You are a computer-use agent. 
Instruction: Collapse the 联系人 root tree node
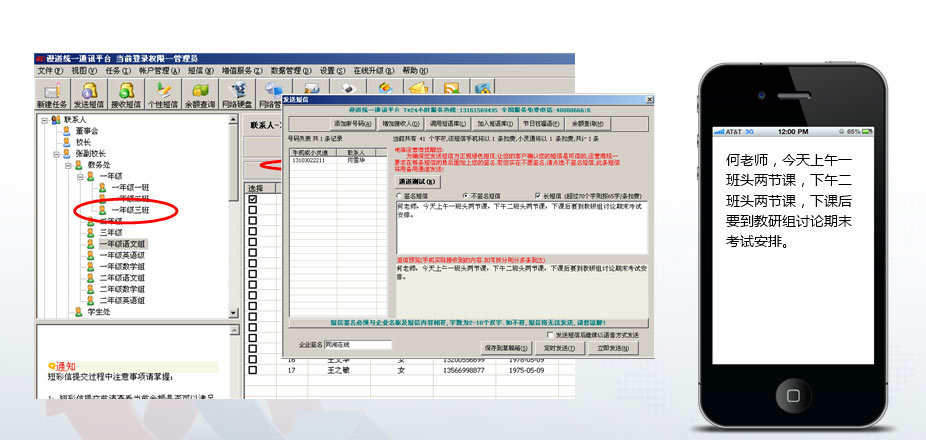pyautogui.click(x=41, y=119)
